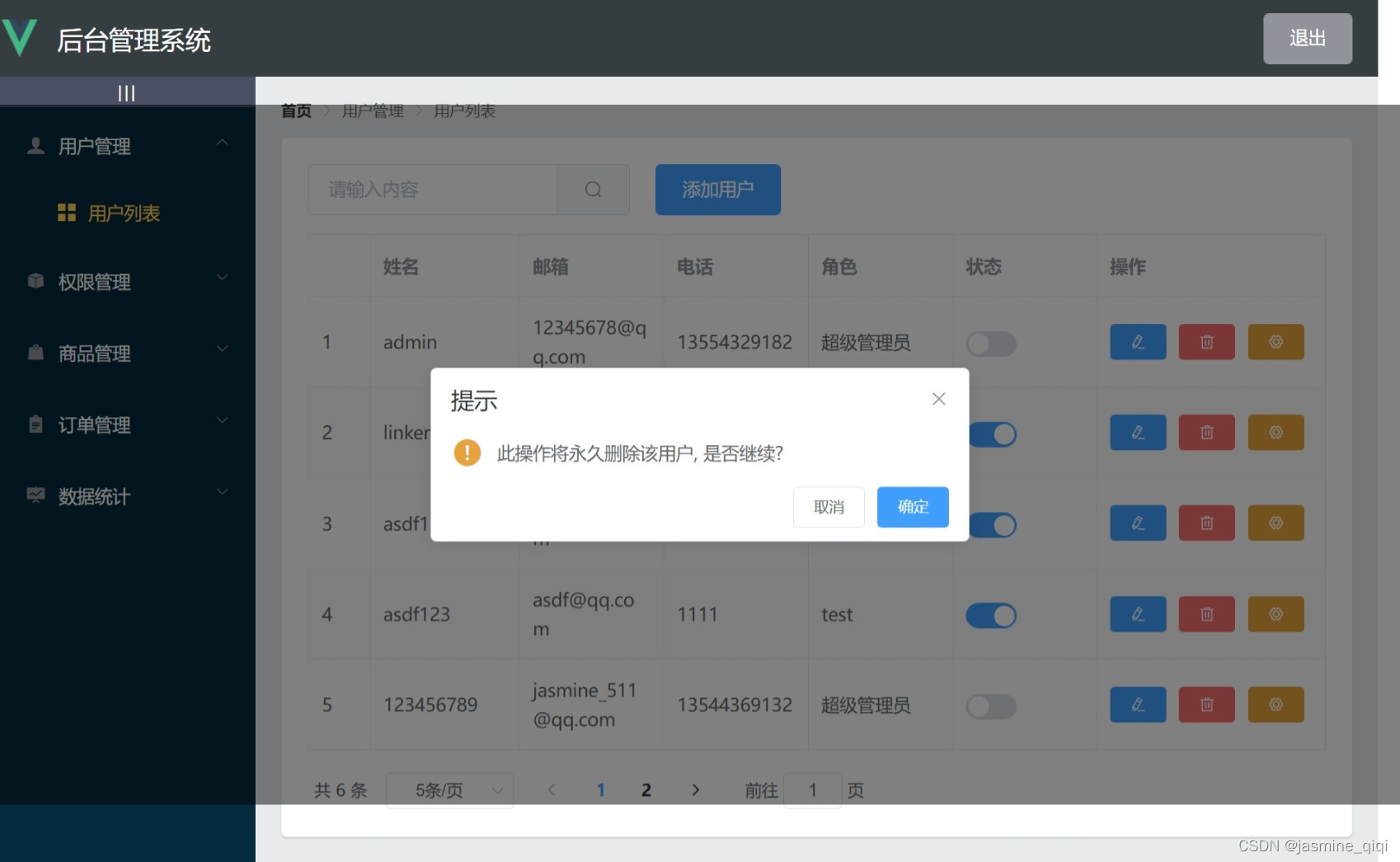Click 首页 breadcrumb link
The width and height of the screenshot is (1400, 862).
pos(296,110)
